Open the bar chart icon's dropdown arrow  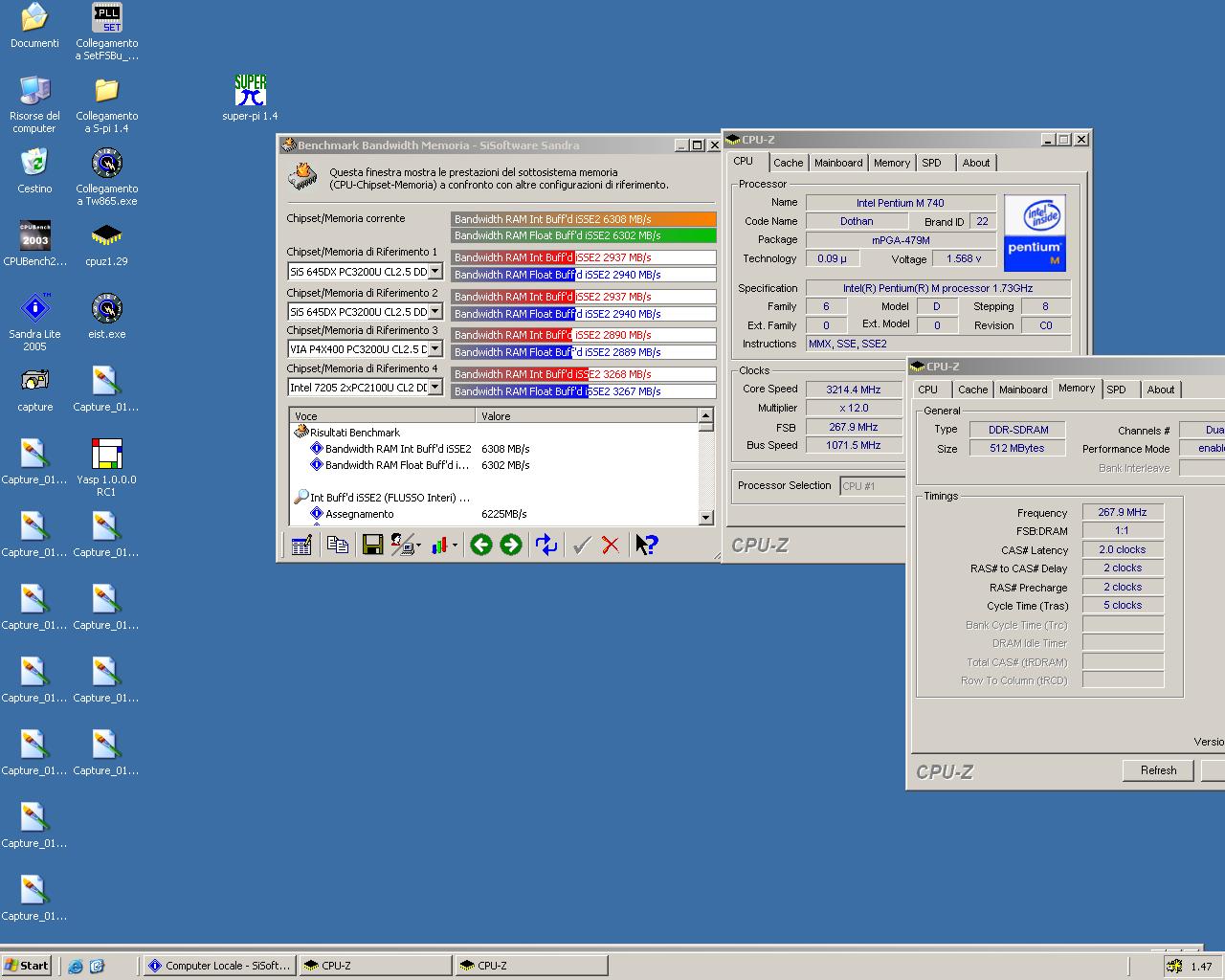click(455, 546)
